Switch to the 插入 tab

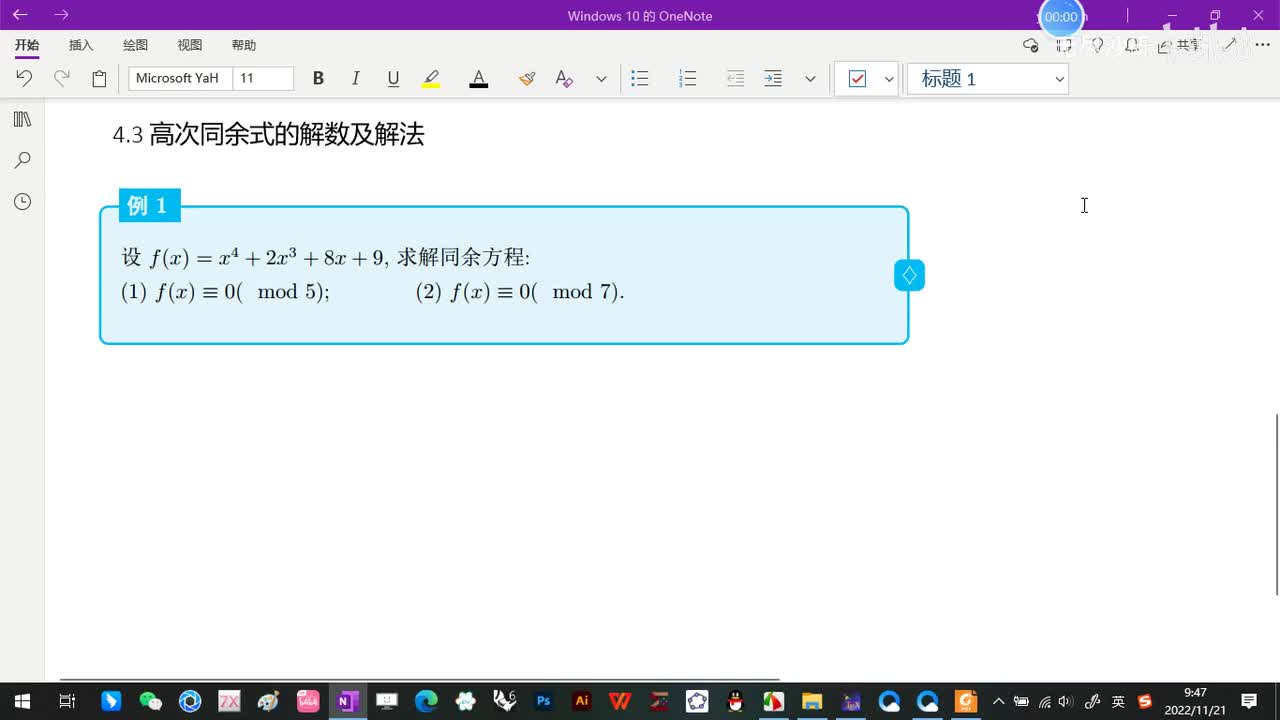click(81, 45)
